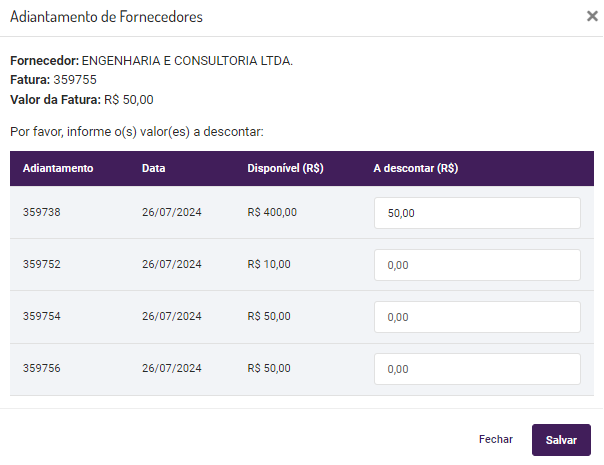Click the R$ 10,00 available amount
Image resolution: width=604 pixels, height=465 pixels.
pos(269,264)
